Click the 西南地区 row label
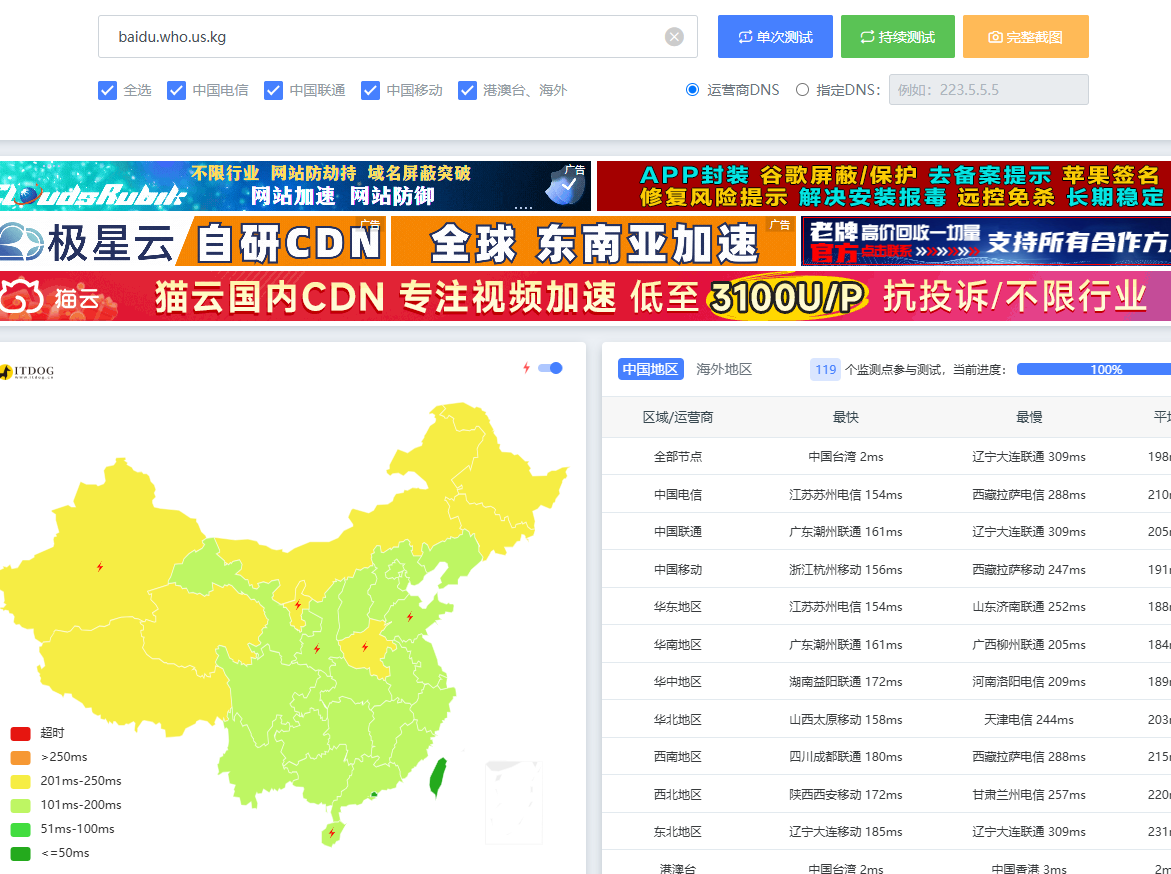The width and height of the screenshot is (1171, 874). coord(678,757)
